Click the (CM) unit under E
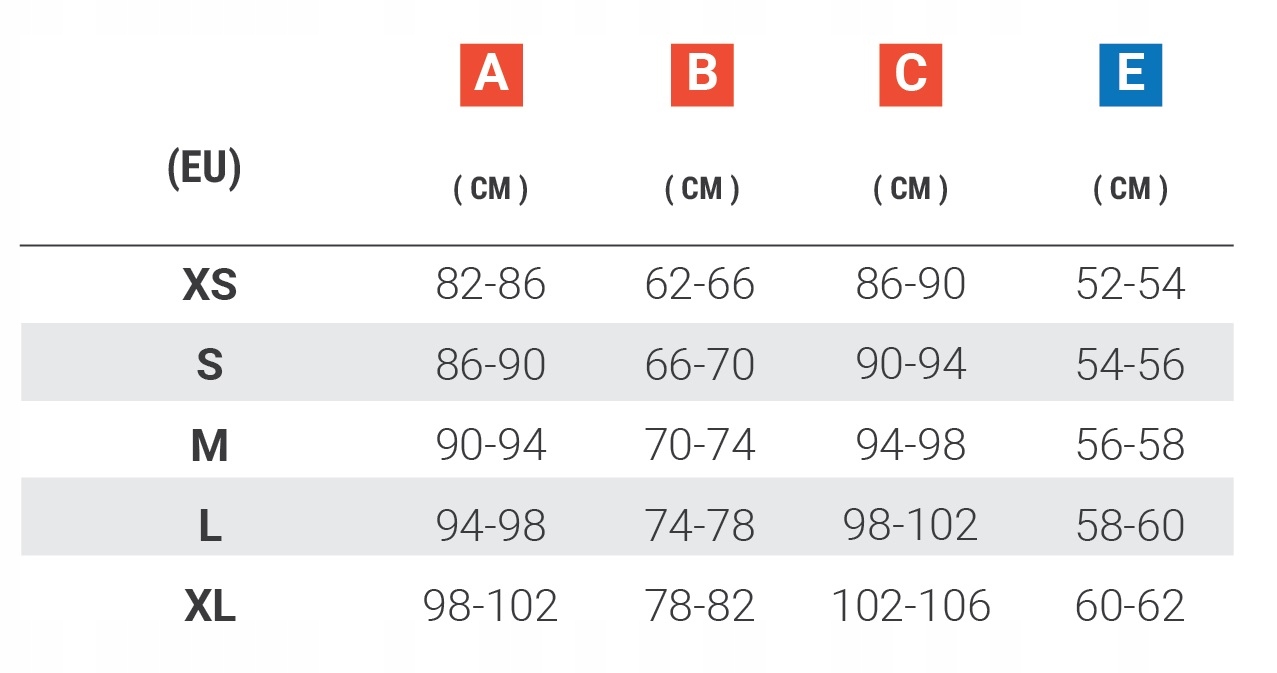Image resolution: width=1277 pixels, height=673 pixels. (1131, 189)
